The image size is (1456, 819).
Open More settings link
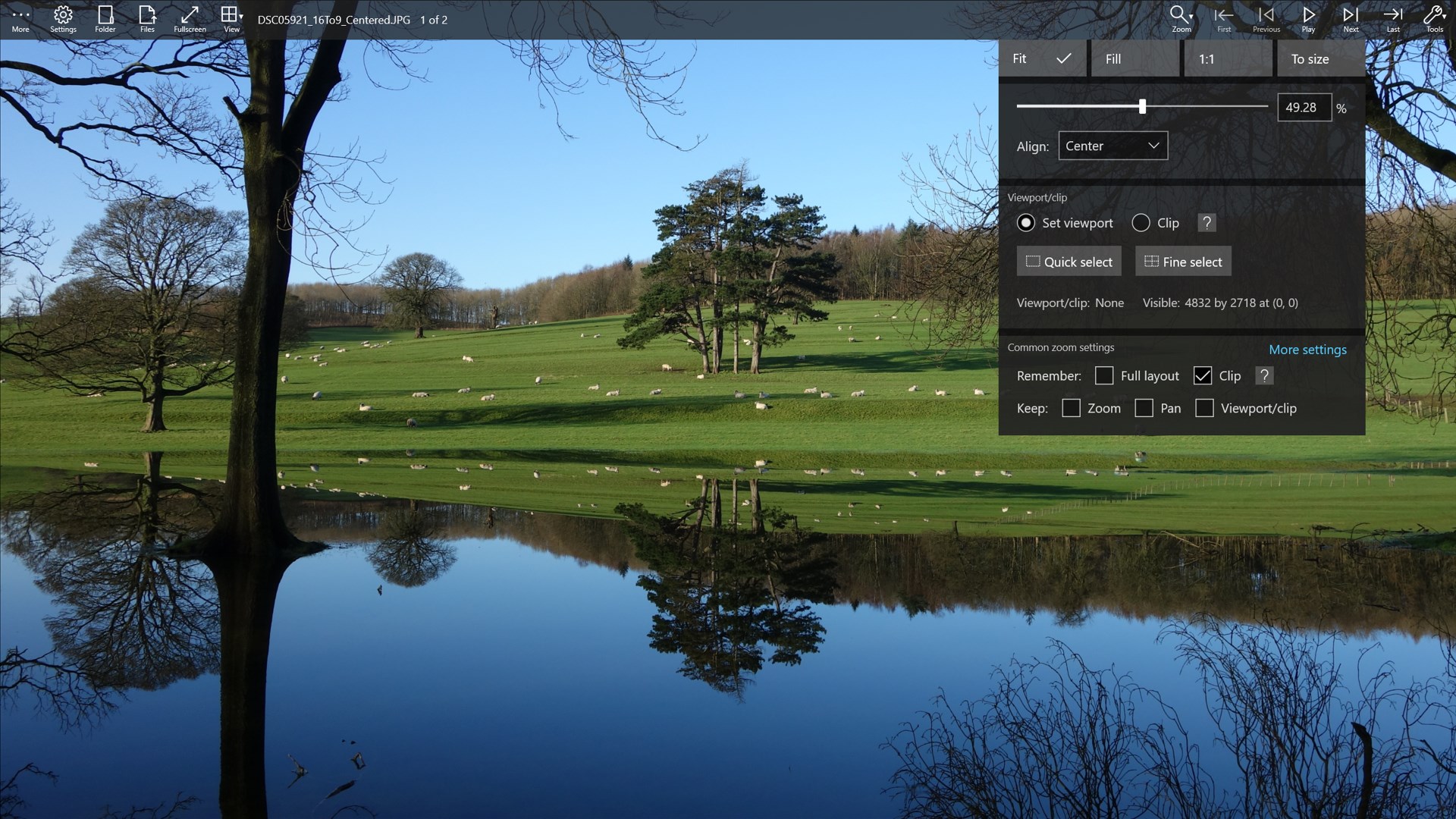pyautogui.click(x=1307, y=350)
